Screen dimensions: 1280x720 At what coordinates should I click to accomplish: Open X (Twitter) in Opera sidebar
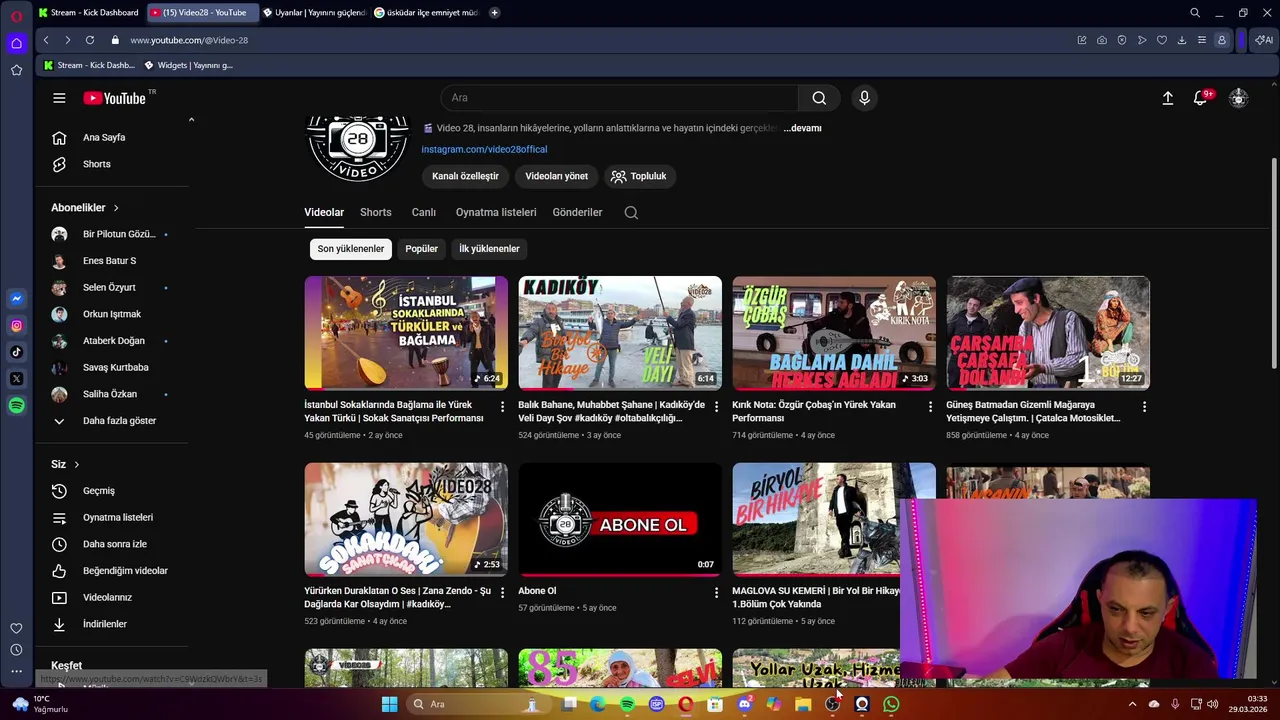[x=16, y=379]
